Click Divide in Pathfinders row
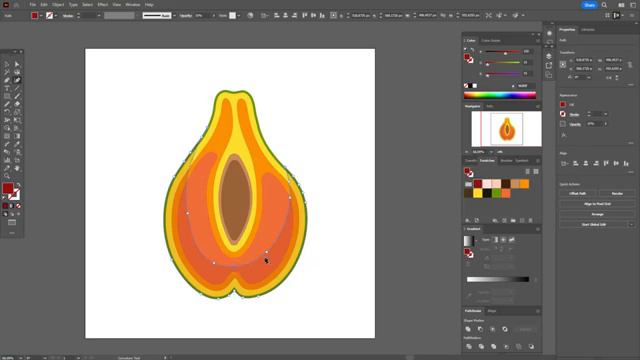640x360 pixels. click(x=469, y=347)
